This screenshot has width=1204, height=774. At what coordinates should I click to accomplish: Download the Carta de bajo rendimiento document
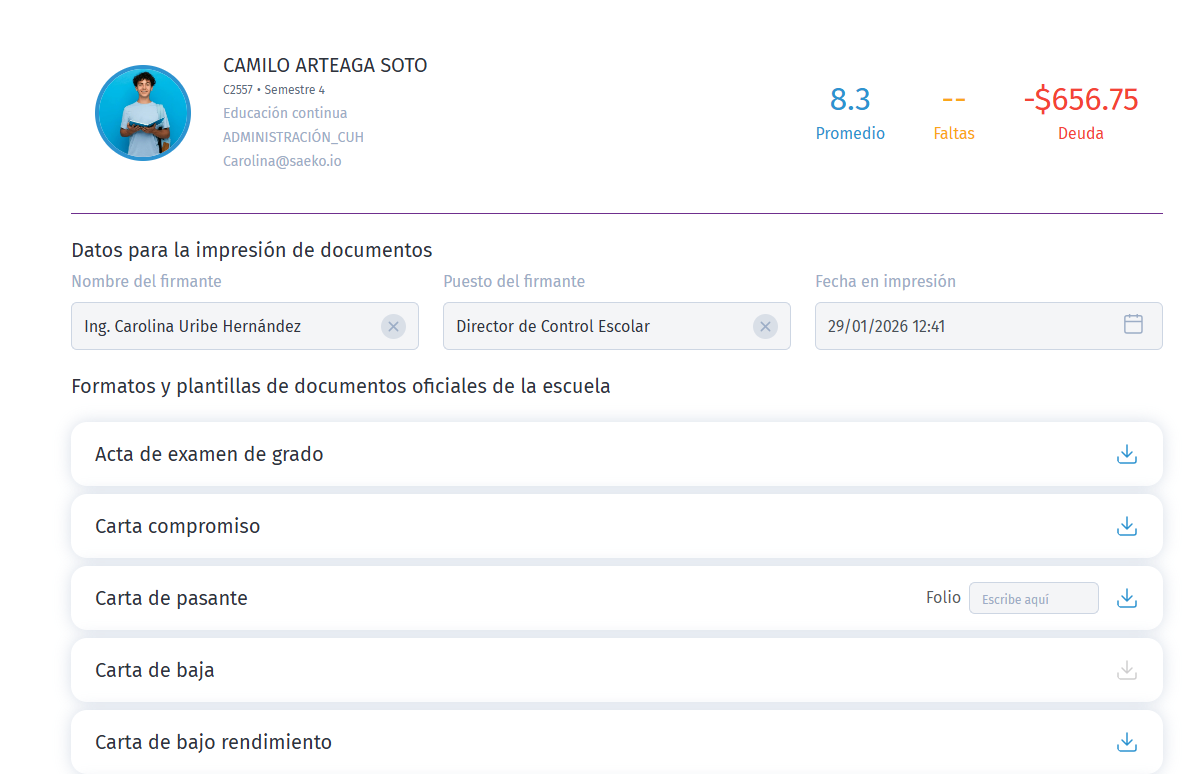tap(1127, 741)
